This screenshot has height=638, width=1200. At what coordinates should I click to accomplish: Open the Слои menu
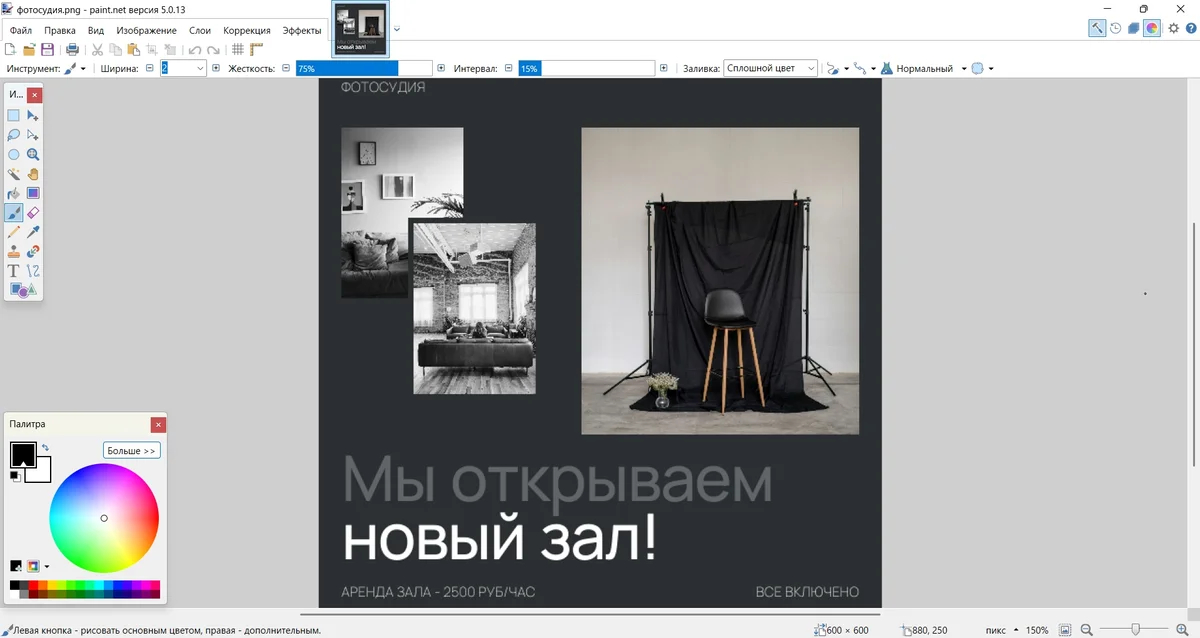click(200, 31)
